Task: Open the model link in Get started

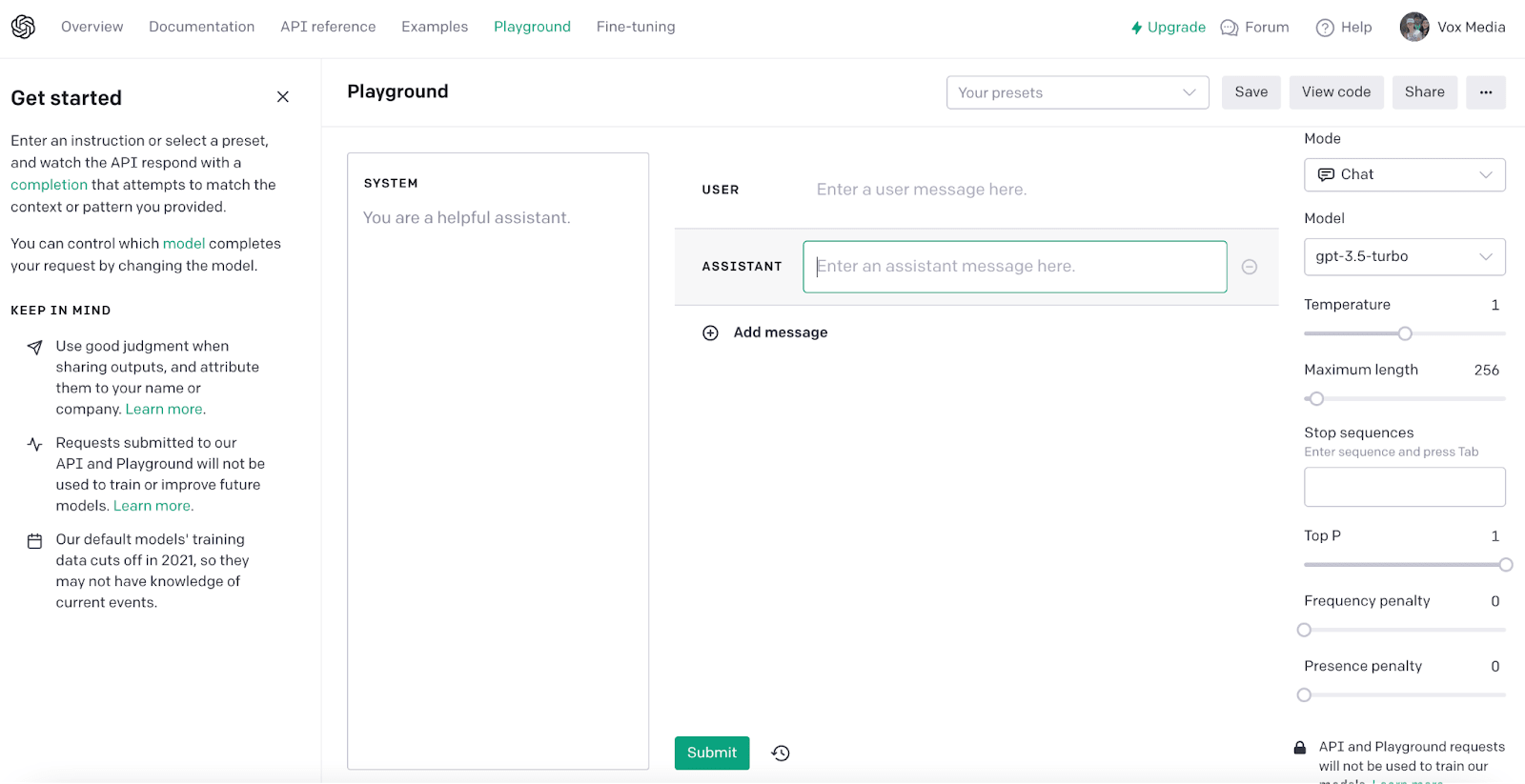Action: [x=184, y=244]
